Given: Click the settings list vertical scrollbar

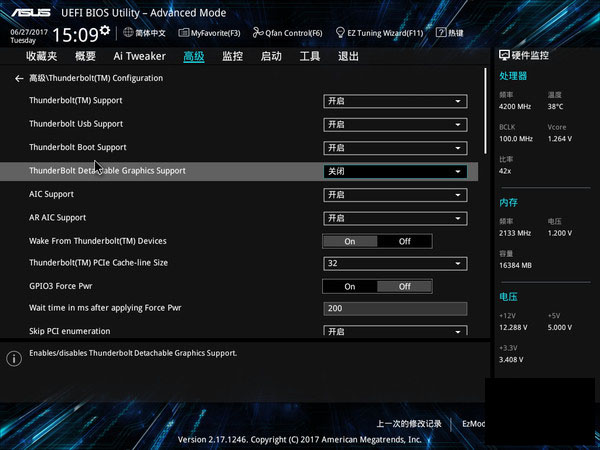Looking at the screenshot, I should [486, 111].
